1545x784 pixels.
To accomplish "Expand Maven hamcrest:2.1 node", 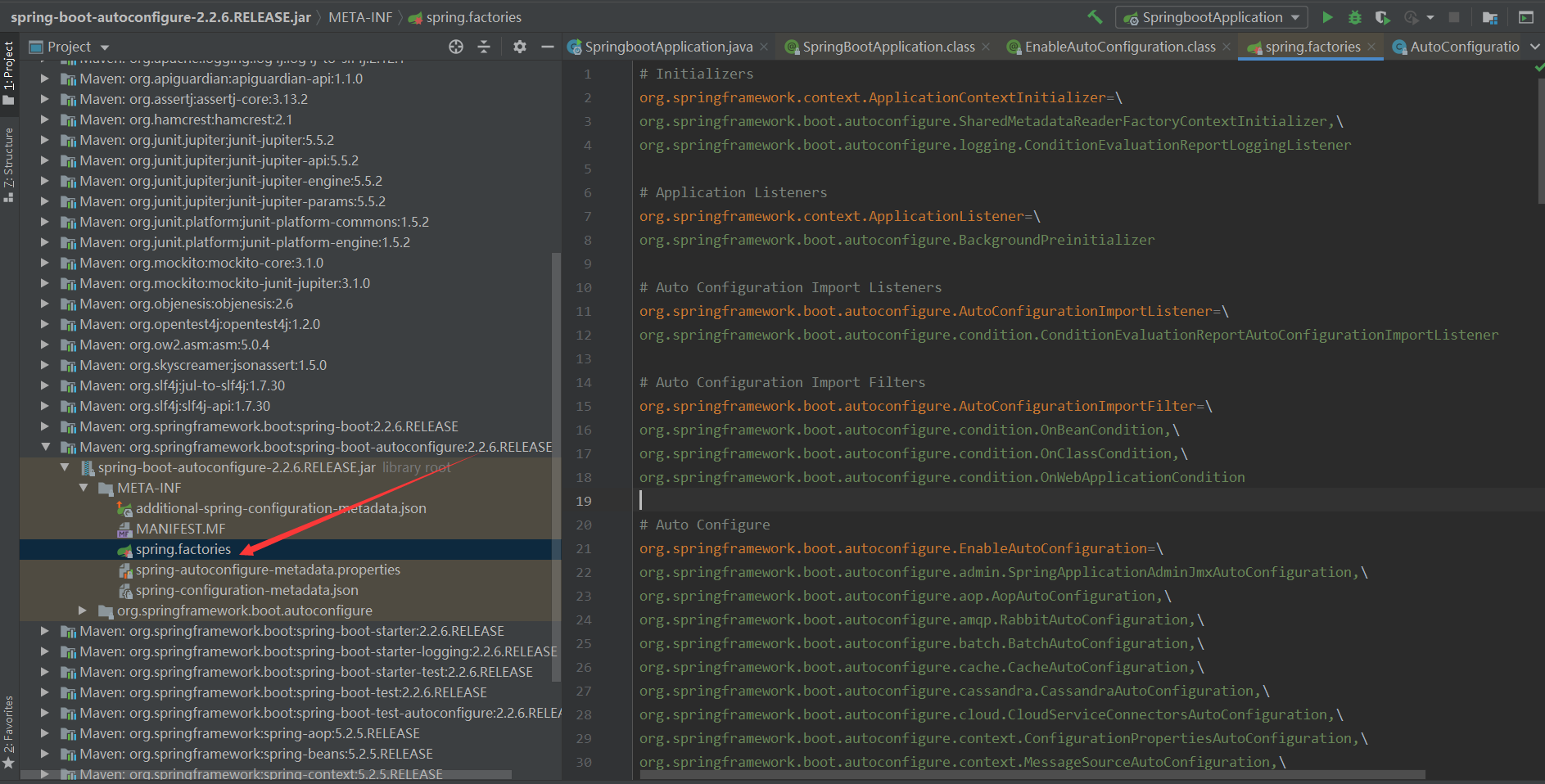I will coord(46,119).
